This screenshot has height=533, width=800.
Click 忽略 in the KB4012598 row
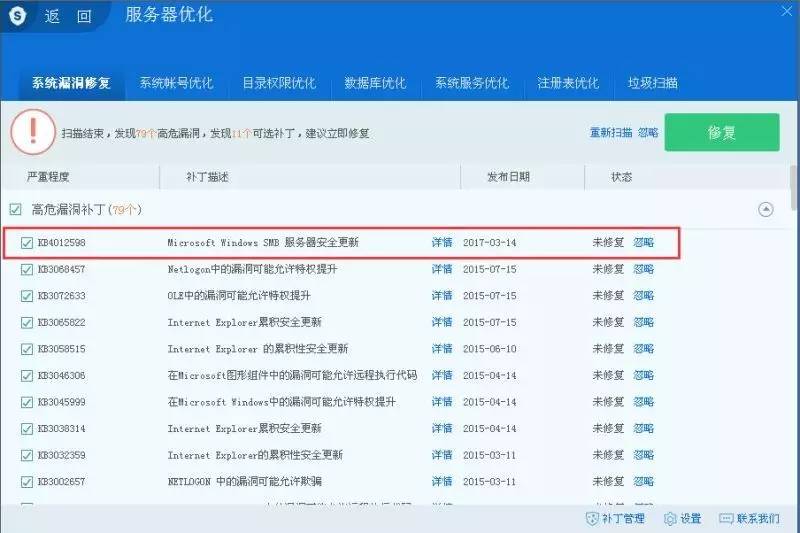(643, 242)
